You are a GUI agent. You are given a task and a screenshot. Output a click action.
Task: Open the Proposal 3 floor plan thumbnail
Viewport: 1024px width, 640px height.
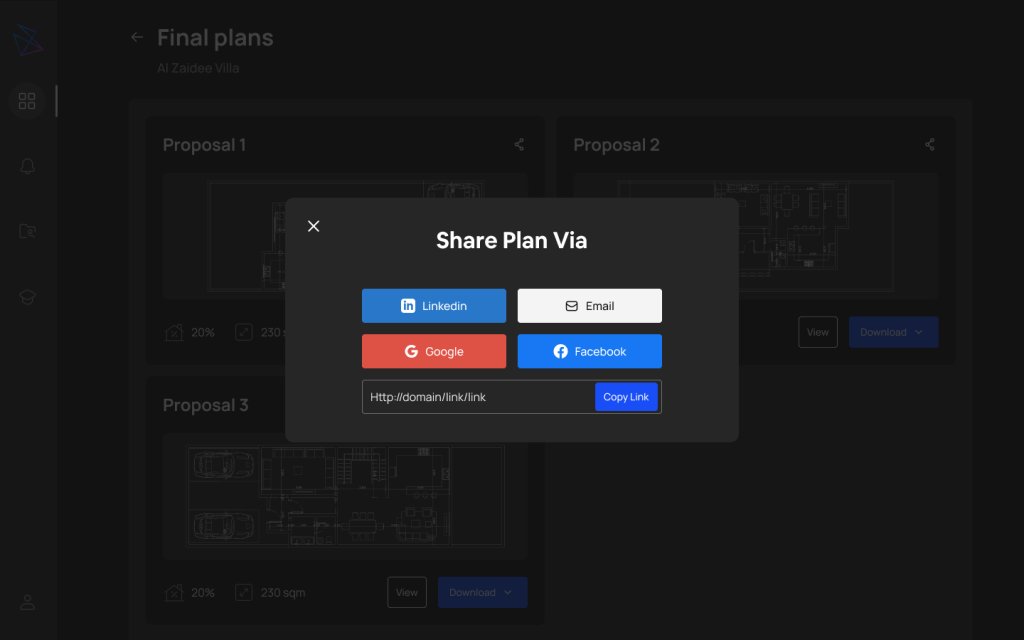[345, 496]
